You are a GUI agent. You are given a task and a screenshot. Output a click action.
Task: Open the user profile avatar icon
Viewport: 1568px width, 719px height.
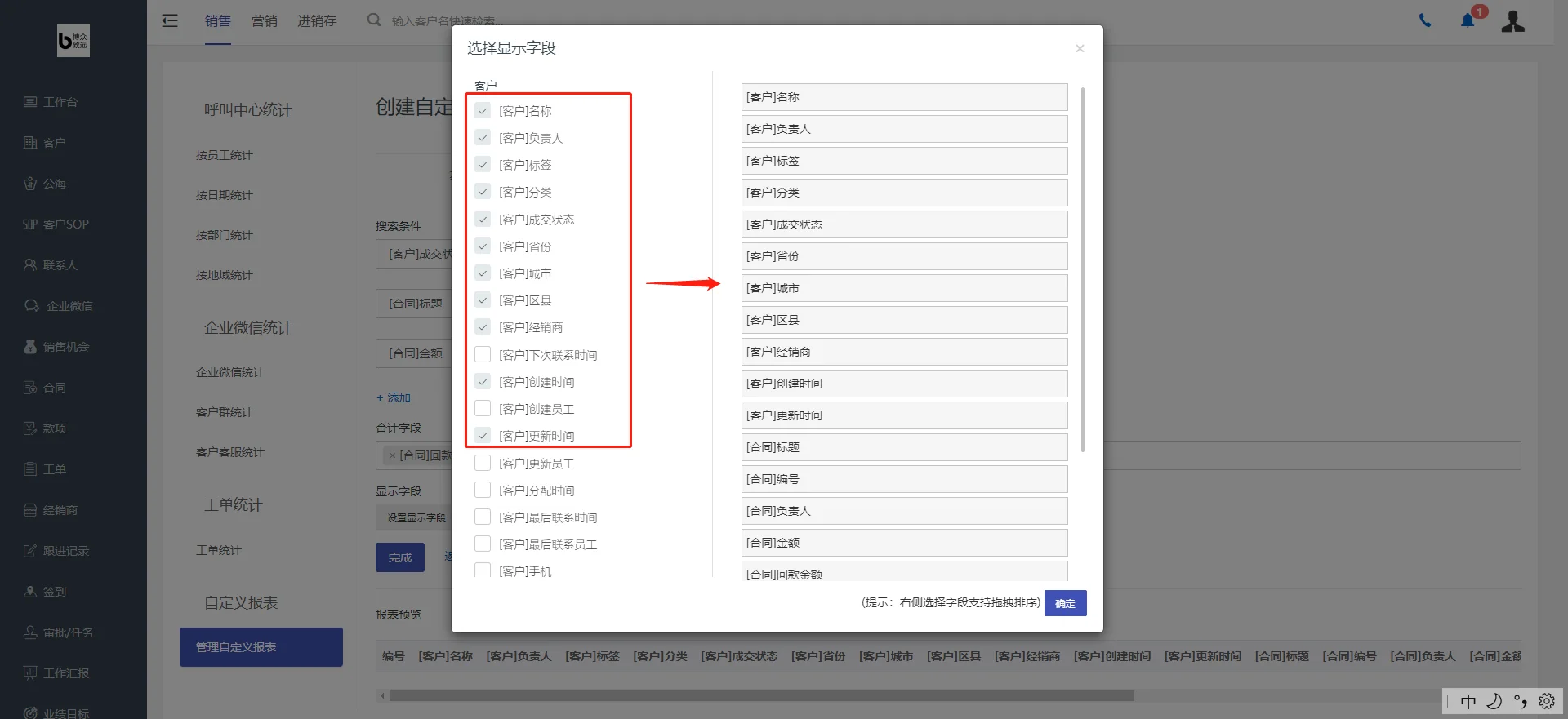pos(1512,21)
